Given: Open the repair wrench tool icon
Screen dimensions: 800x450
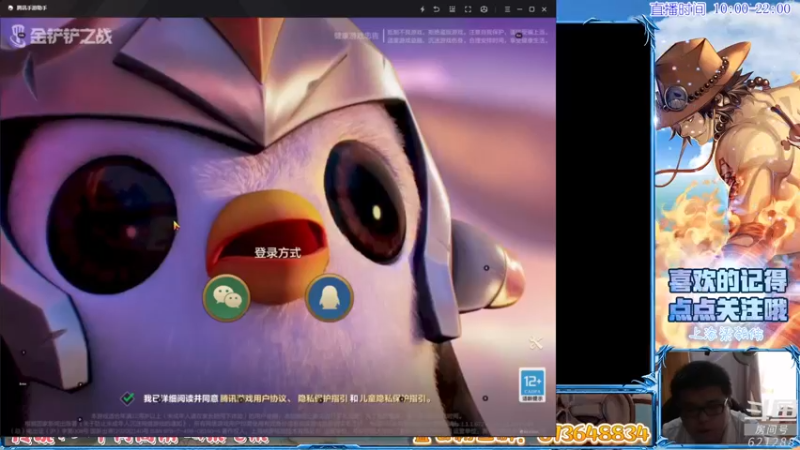Looking at the screenshot, I should coord(536,343).
